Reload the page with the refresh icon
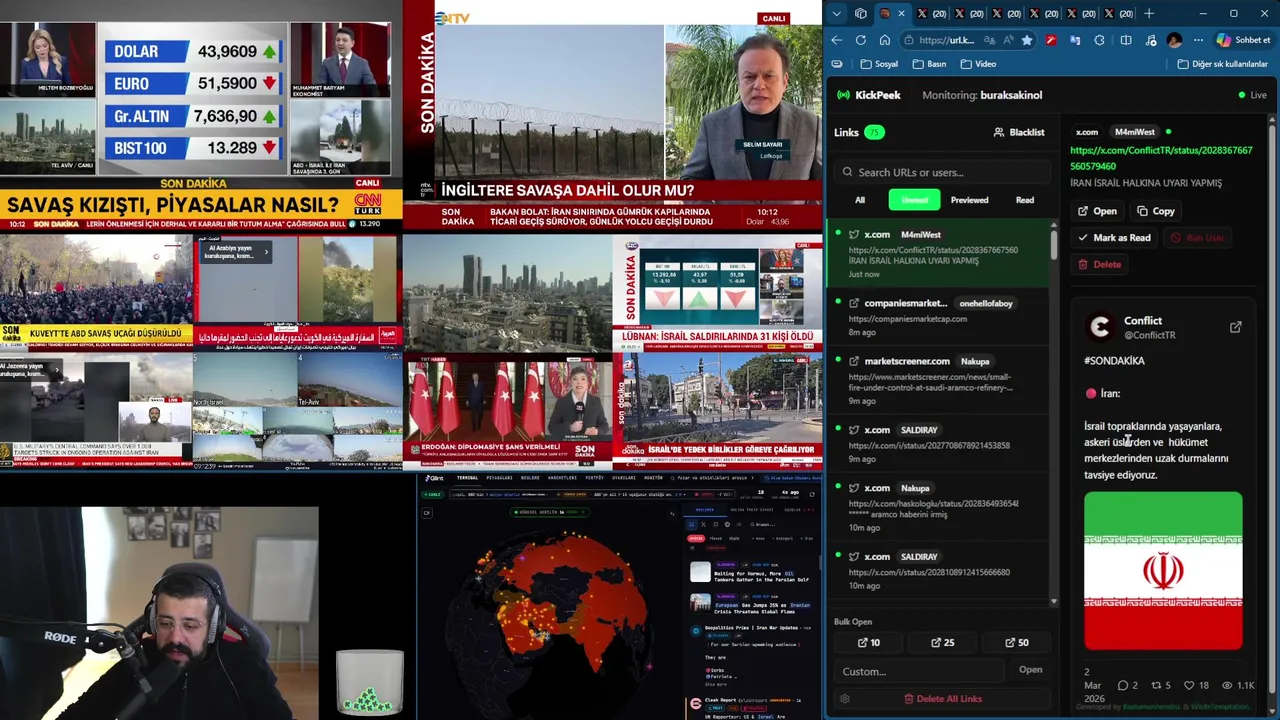This screenshot has width=1280, height=720. coord(861,40)
